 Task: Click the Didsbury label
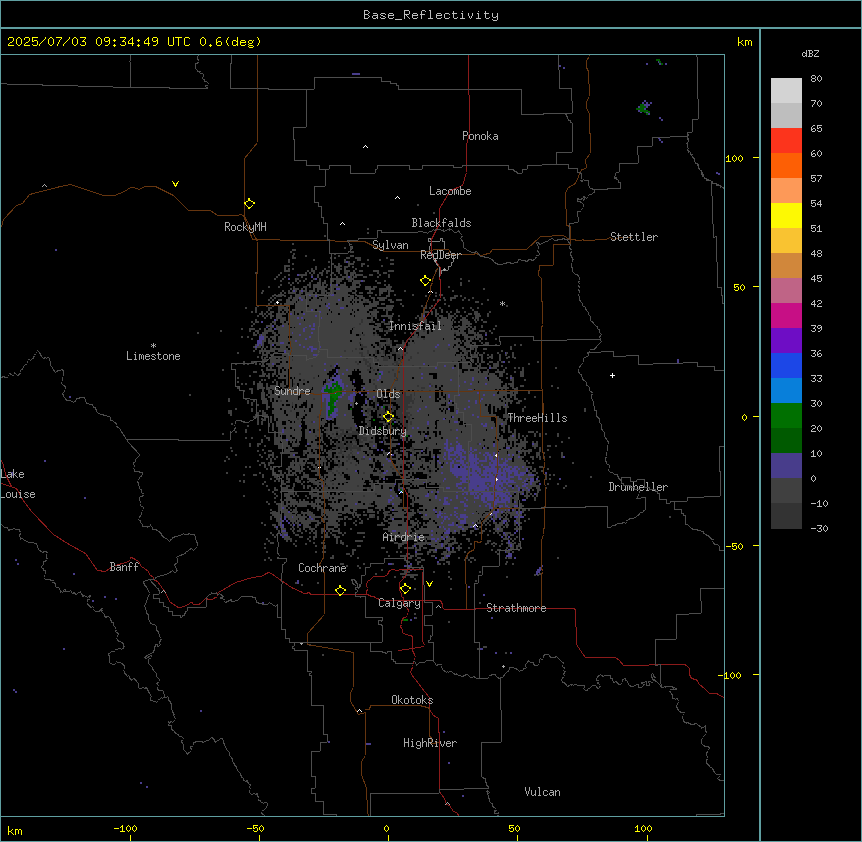click(x=383, y=431)
